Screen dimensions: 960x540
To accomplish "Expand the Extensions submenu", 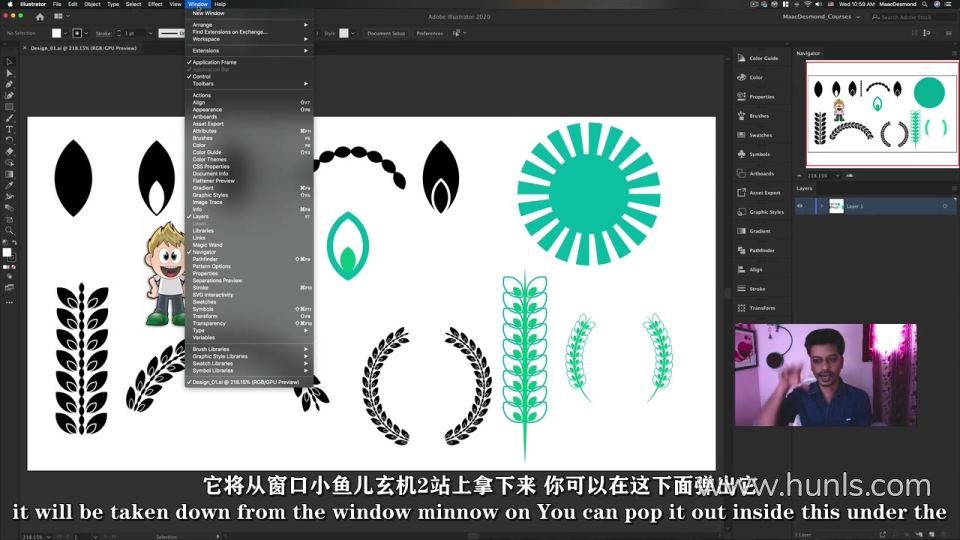I will tap(249, 51).
